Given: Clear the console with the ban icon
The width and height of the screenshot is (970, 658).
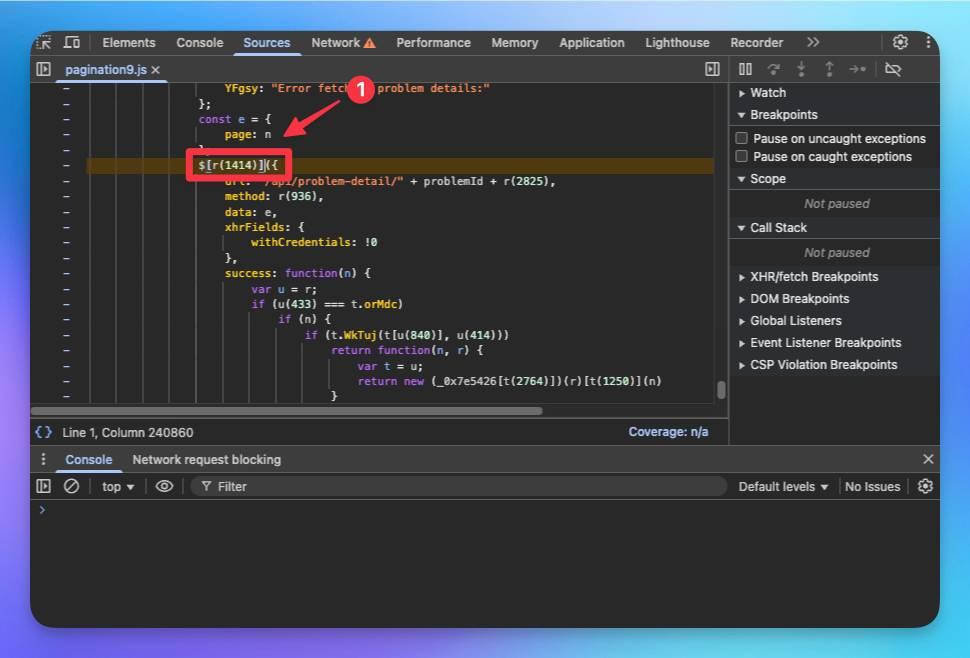Looking at the screenshot, I should tap(71, 486).
